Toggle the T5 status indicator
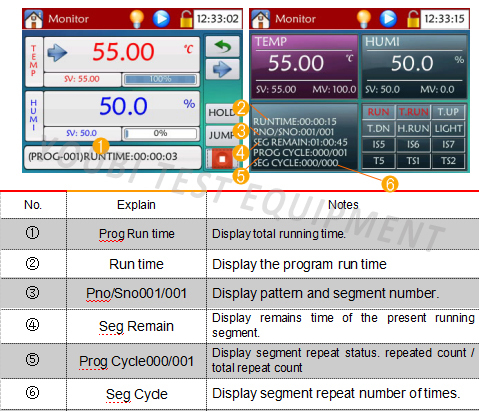Screen dimensions: 479x411 click(x=378, y=161)
